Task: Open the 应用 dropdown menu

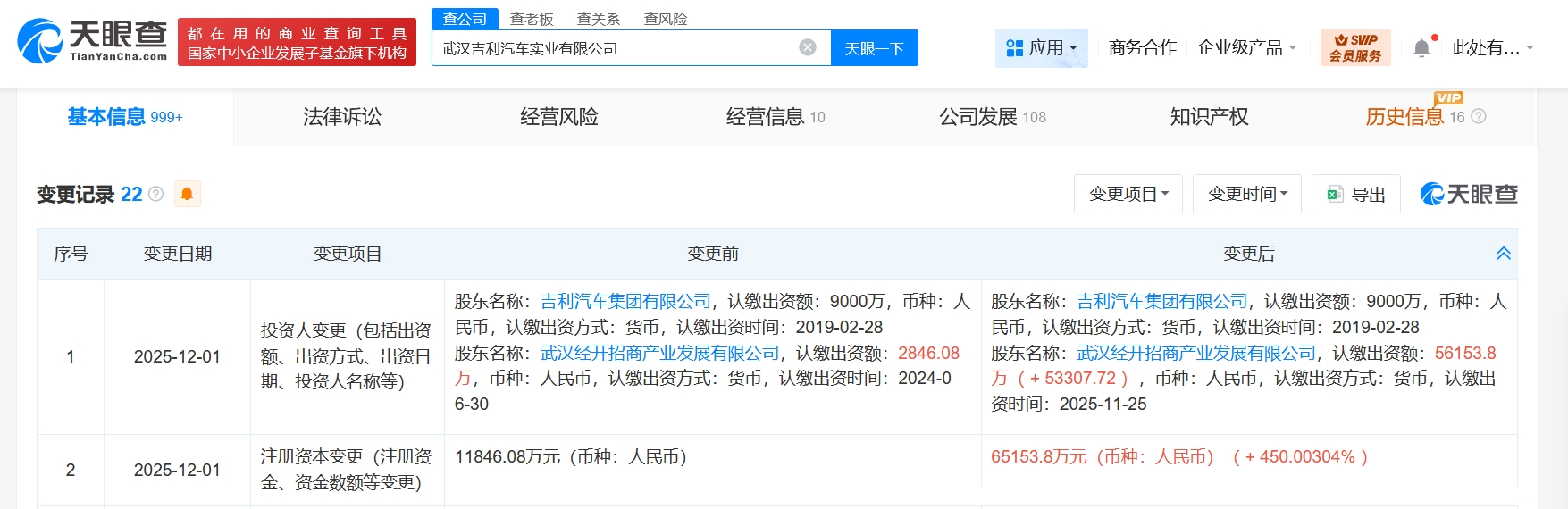Action: point(1041,48)
